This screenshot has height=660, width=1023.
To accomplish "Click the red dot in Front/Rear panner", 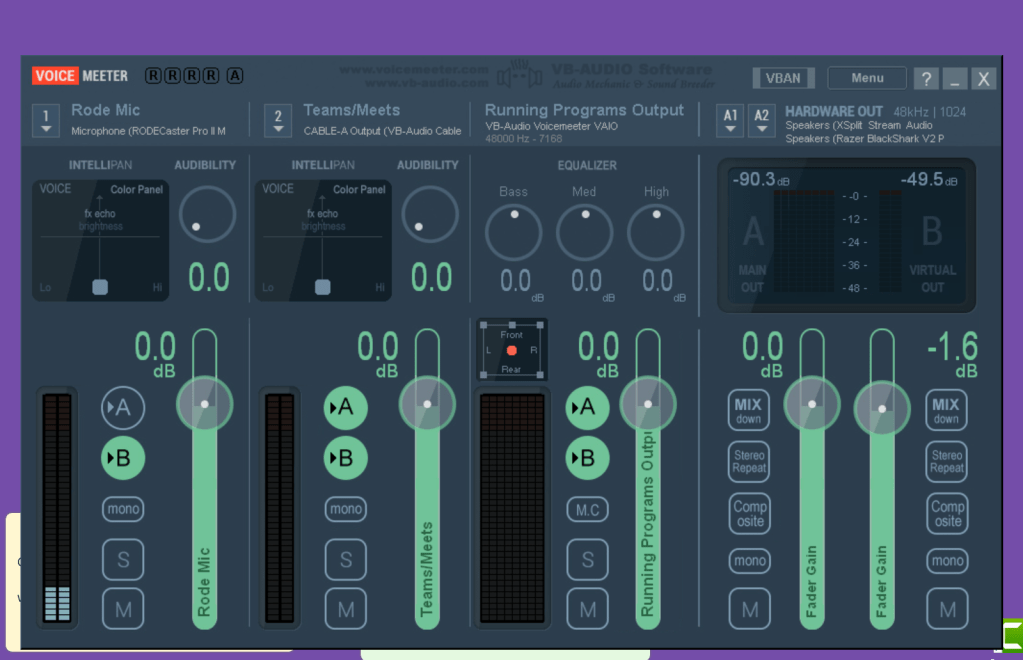I will pos(512,351).
